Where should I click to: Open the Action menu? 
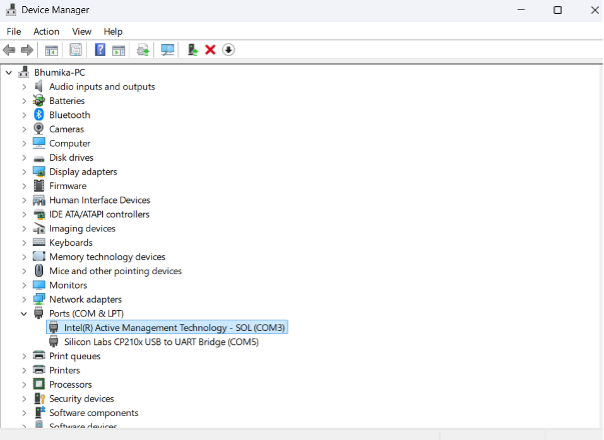point(46,31)
